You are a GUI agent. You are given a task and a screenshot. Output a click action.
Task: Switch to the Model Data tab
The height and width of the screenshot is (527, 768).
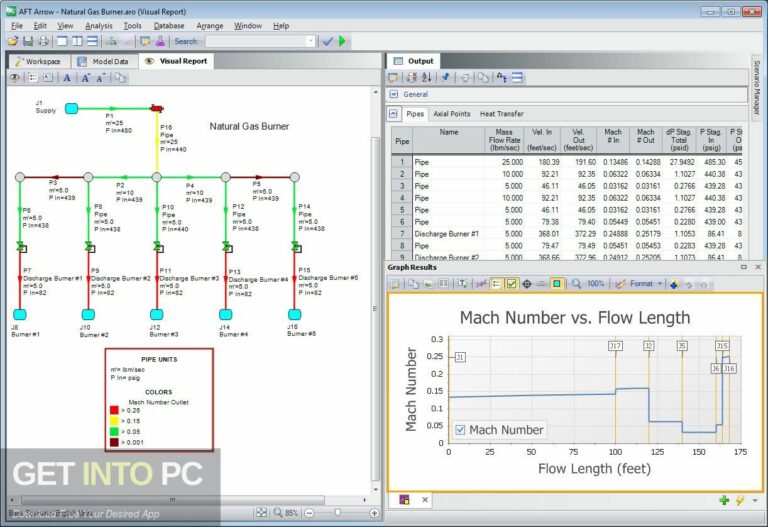[104, 61]
